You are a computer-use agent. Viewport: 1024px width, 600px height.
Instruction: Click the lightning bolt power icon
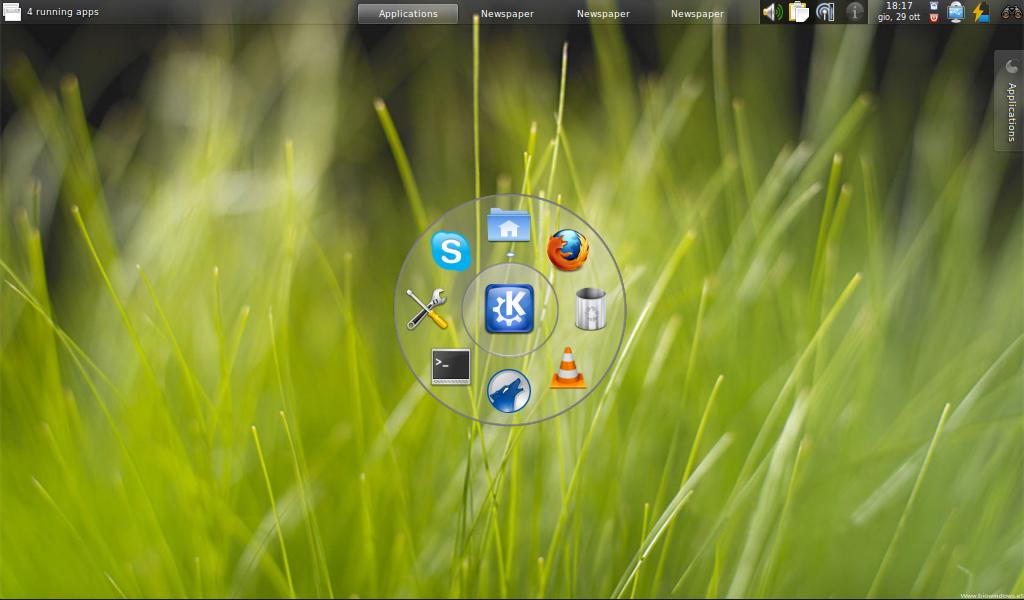click(980, 12)
